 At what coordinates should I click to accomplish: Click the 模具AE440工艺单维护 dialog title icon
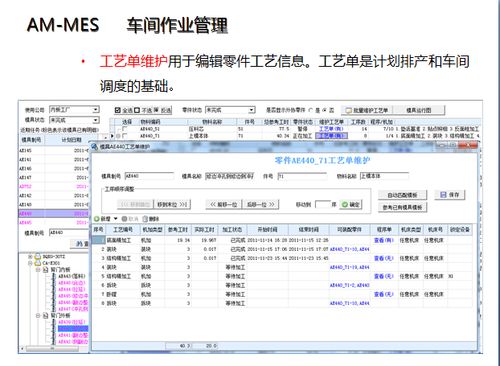click(95, 146)
